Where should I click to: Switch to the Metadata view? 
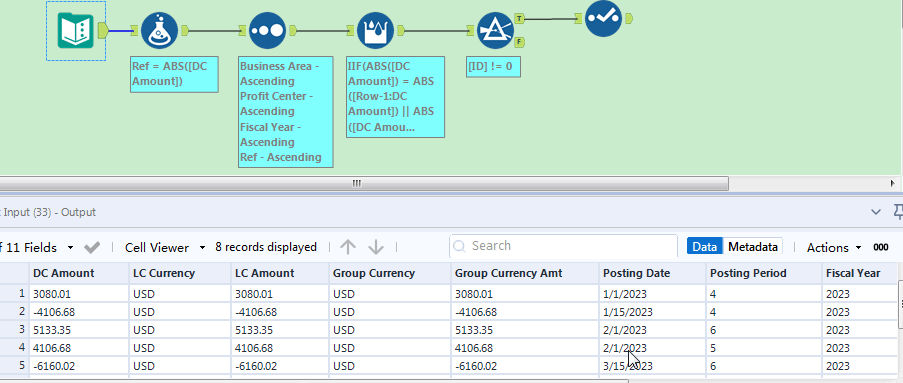752,247
